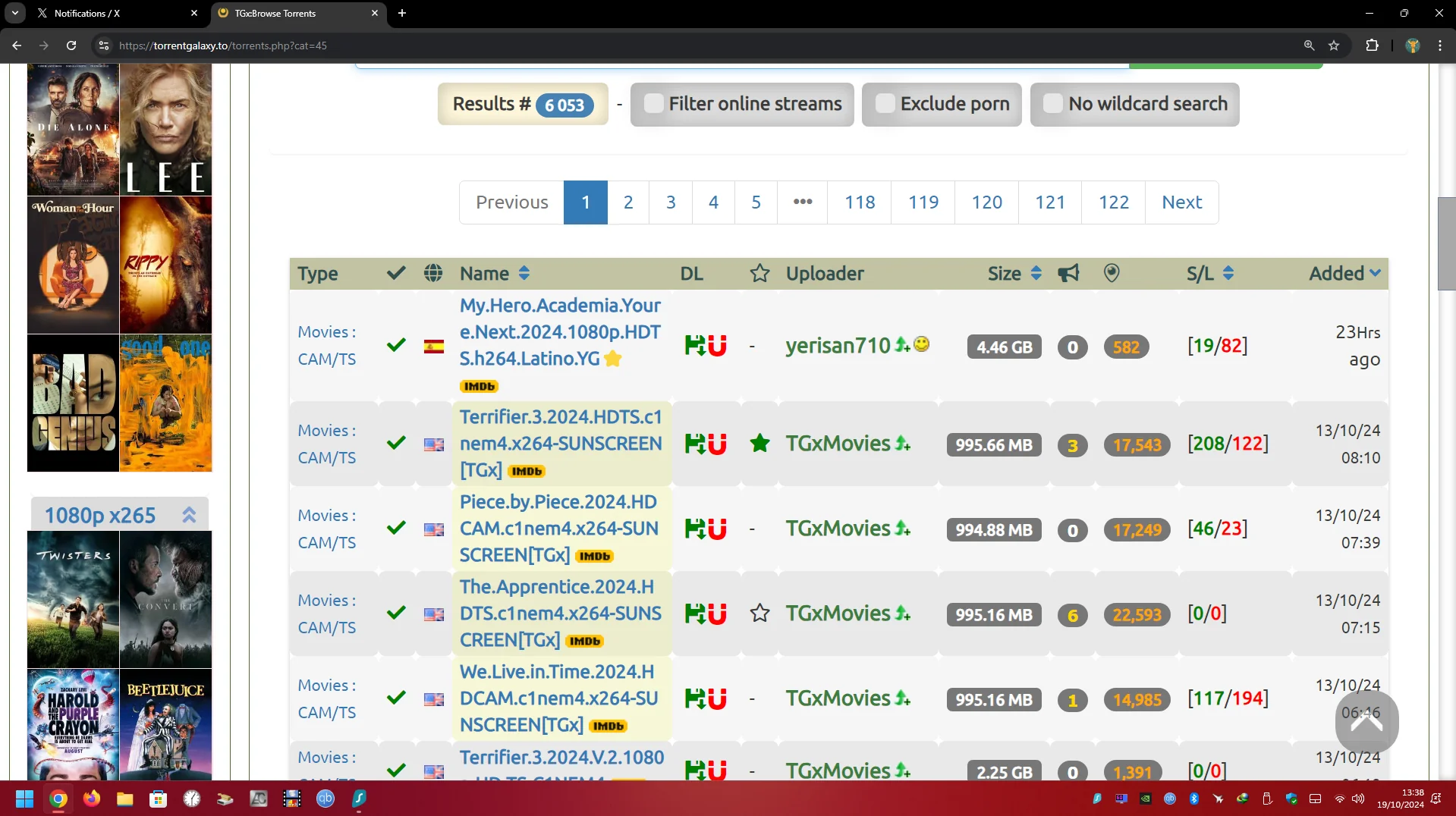Viewport: 1456px width, 816px height.
Task: Click magnet icon for Piece.by.Piece row
Action: click(717, 529)
